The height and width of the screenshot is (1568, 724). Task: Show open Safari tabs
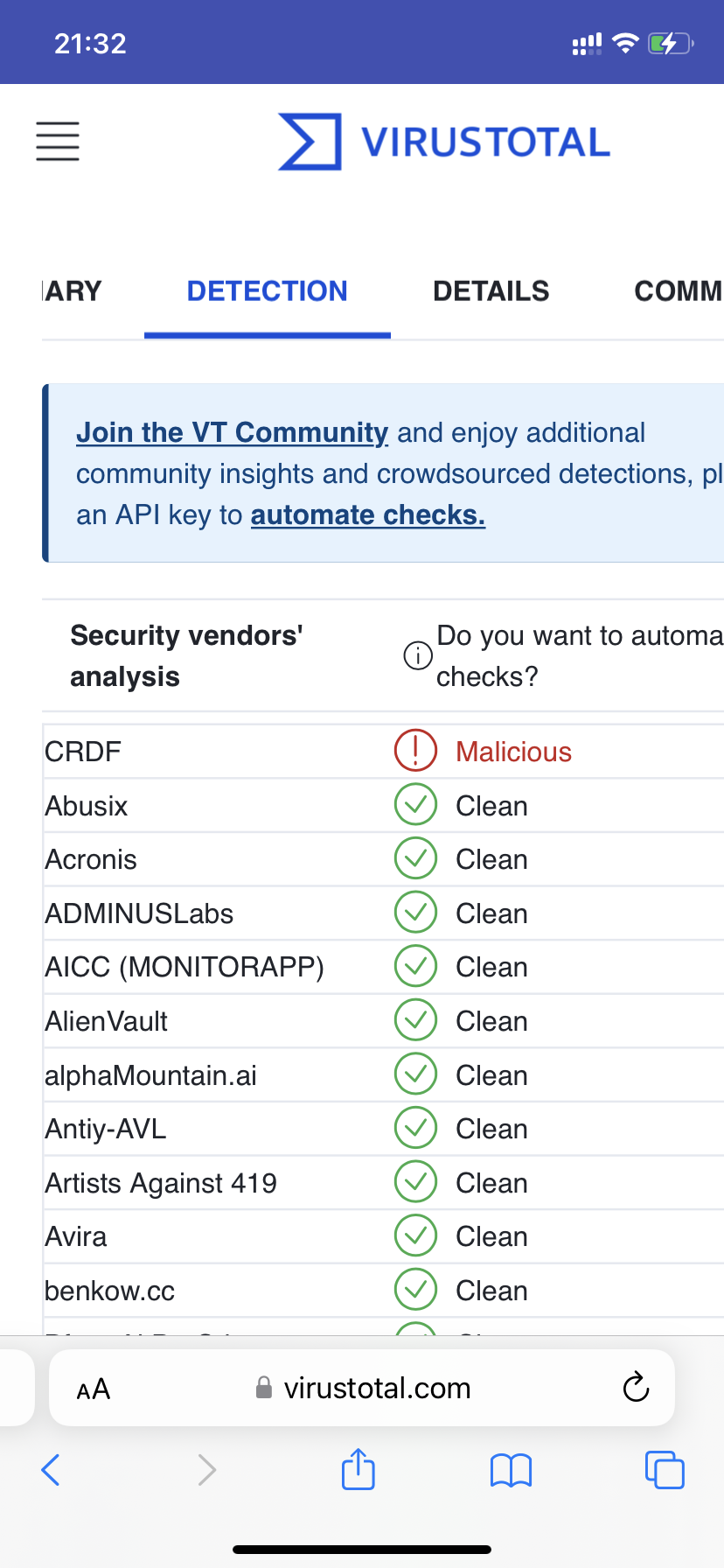[x=665, y=1470]
